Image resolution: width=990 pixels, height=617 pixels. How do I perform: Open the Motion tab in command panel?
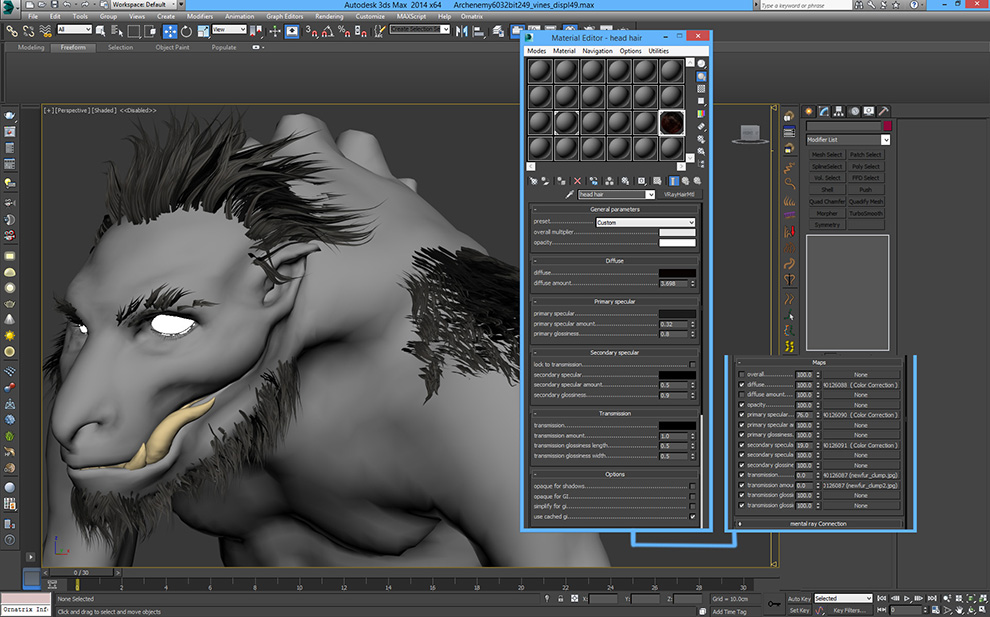point(853,111)
